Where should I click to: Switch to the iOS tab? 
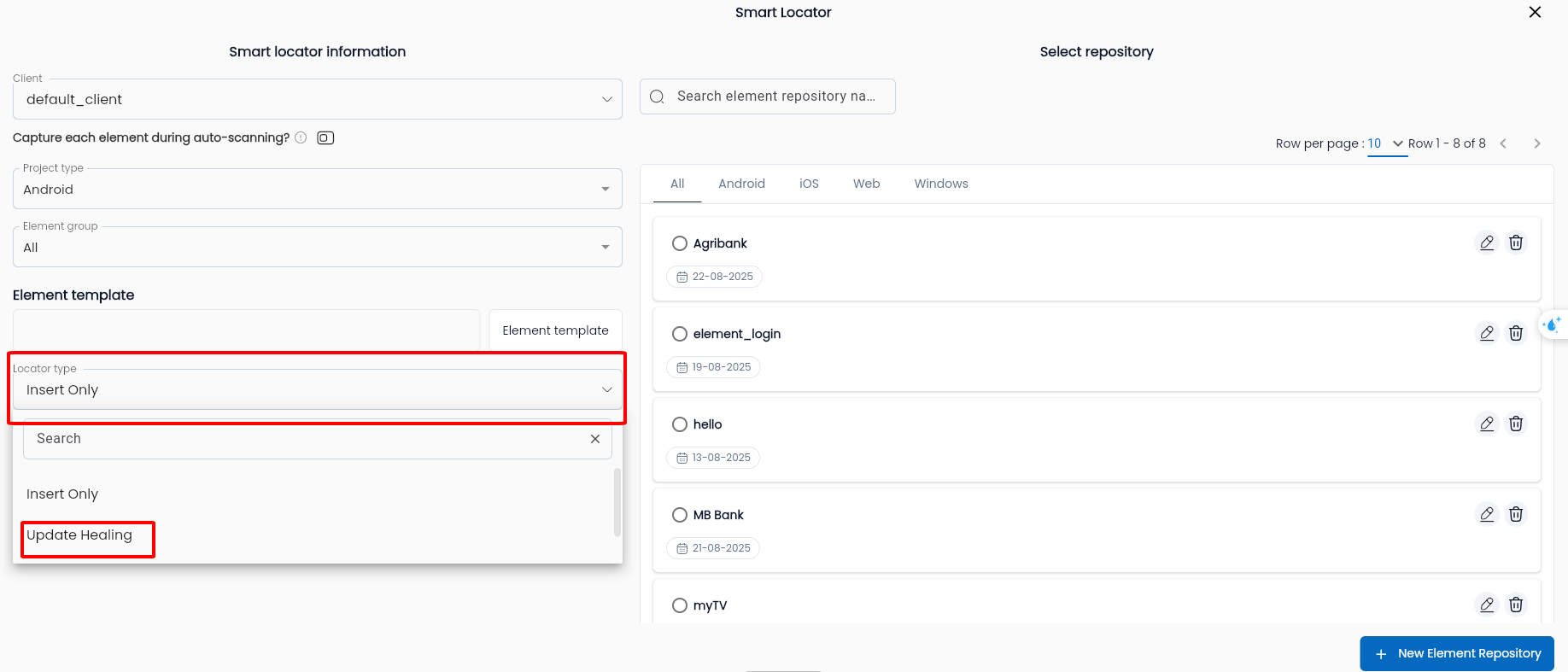click(809, 184)
